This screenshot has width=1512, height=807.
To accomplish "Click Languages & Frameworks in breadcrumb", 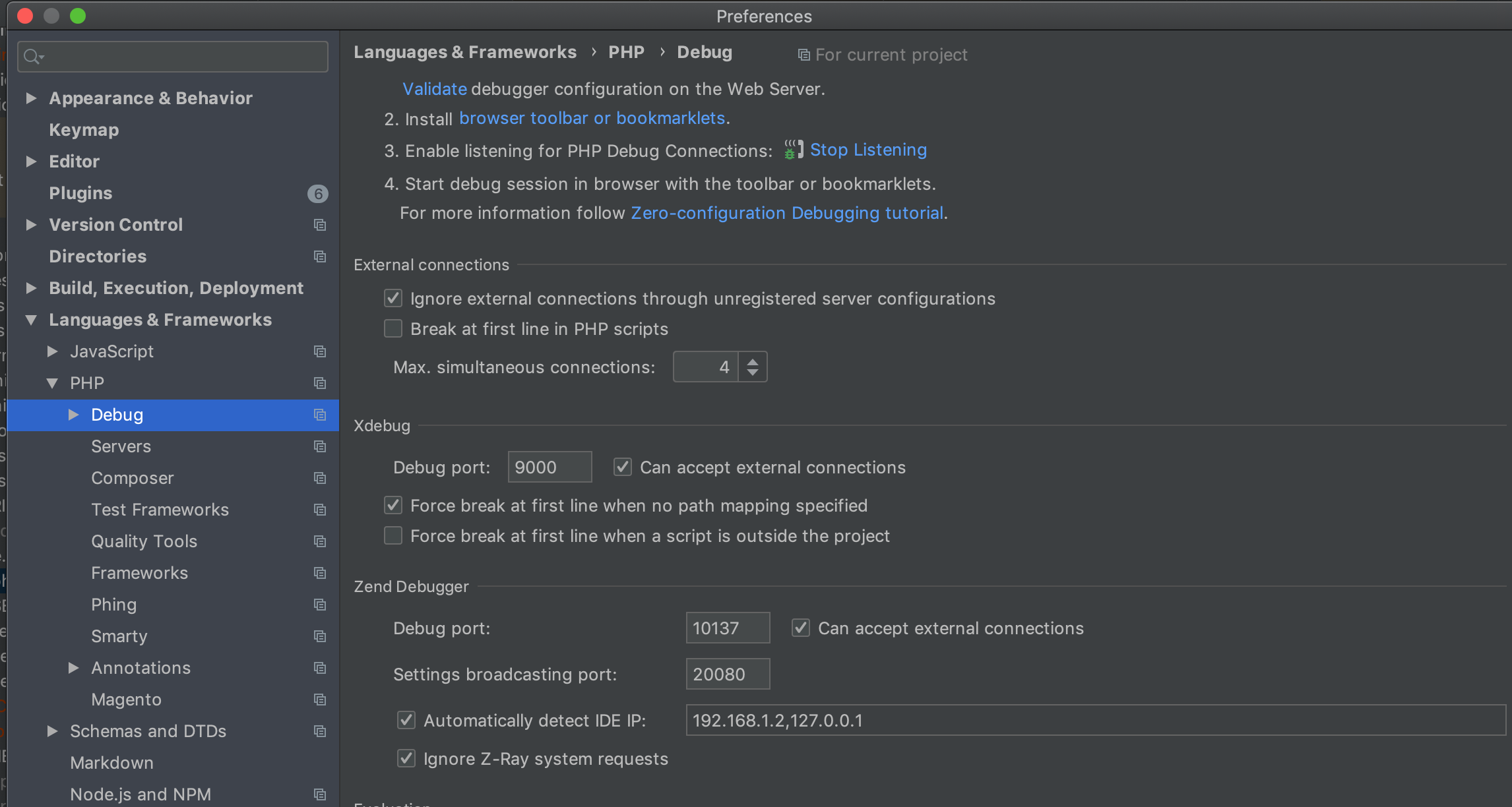I will (x=465, y=52).
